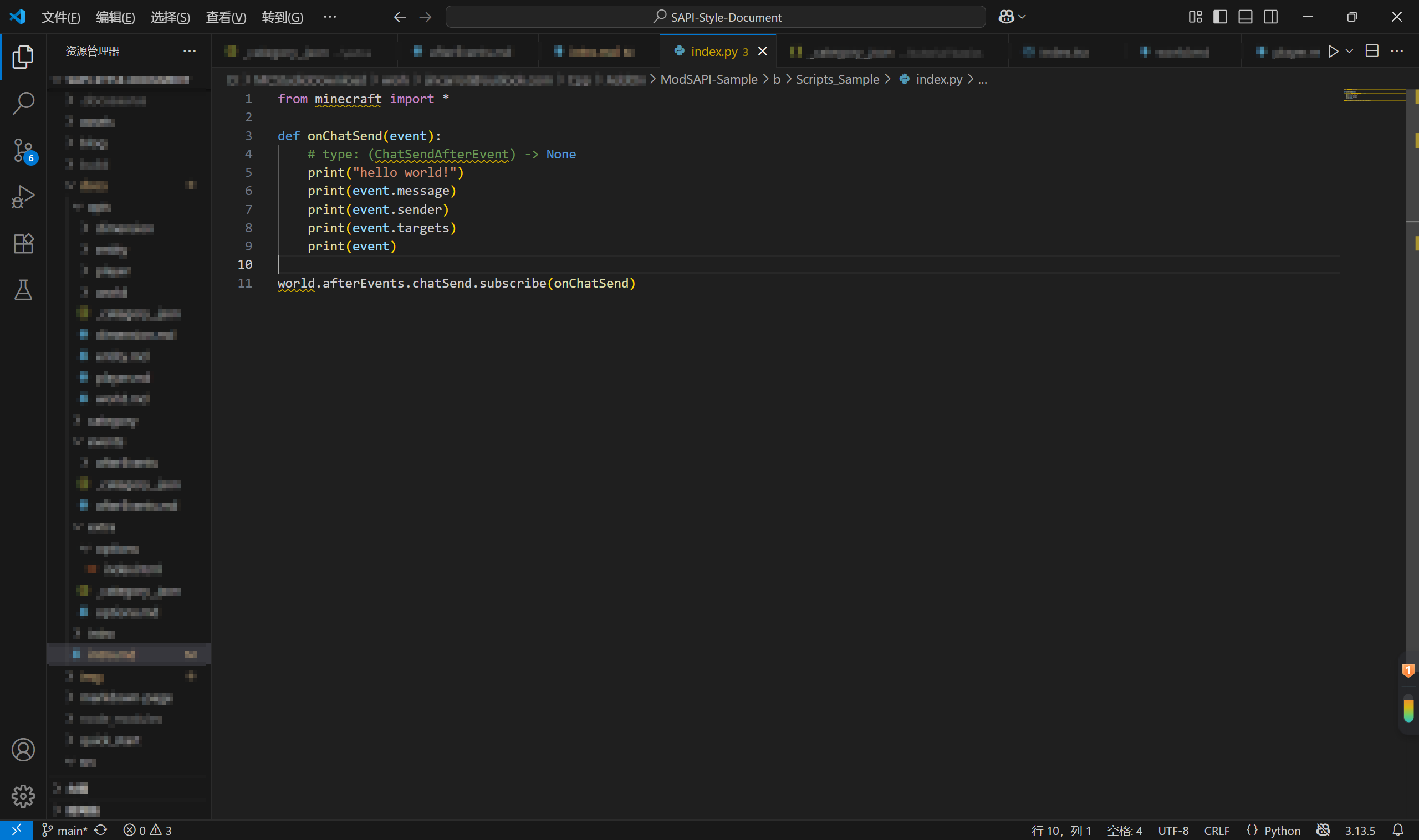Click the CRLF line ending indicator
The height and width of the screenshot is (840, 1419).
(1216, 830)
